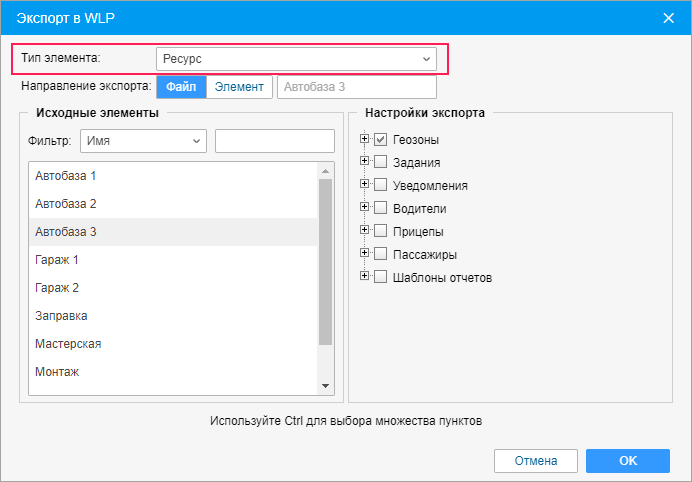Image resolution: width=692 pixels, height=482 pixels.
Task: Expand the Геозоны tree node
Action: click(x=365, y=139)
